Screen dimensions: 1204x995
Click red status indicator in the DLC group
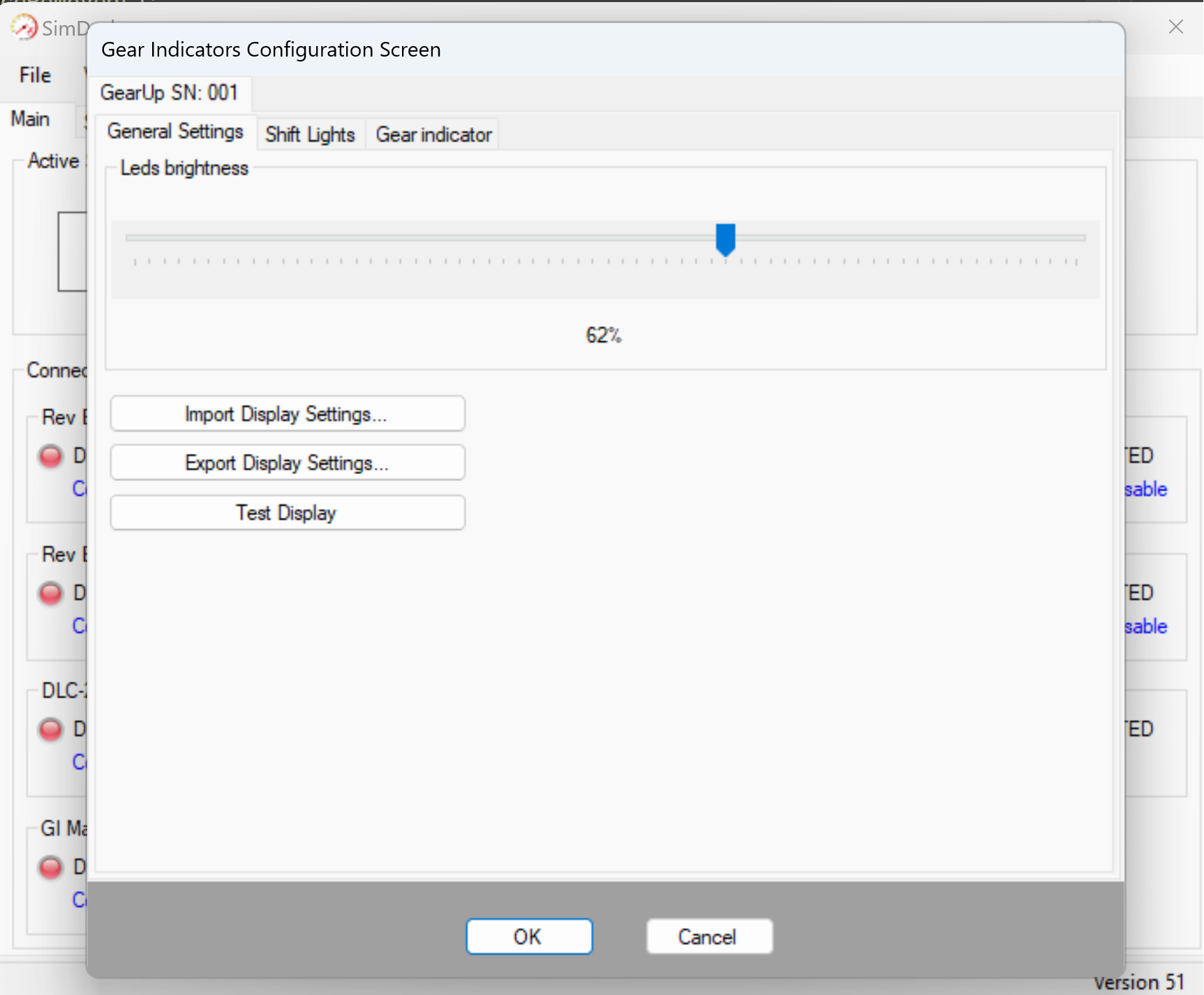[x=50, y=730]
